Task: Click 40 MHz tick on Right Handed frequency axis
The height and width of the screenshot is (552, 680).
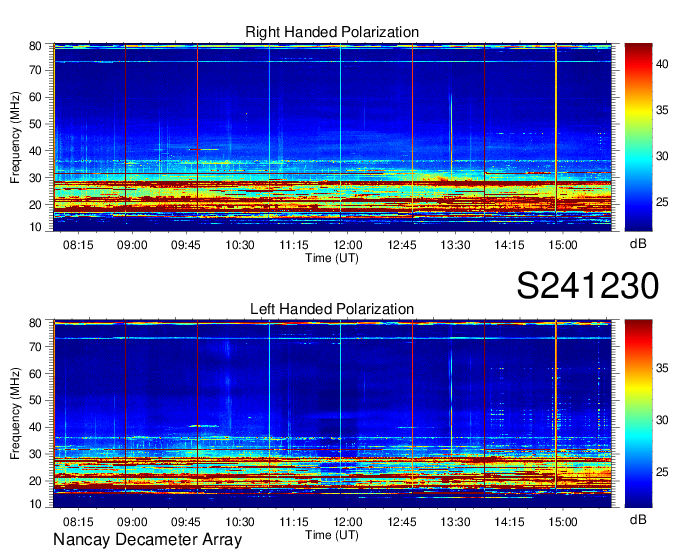Action: [x=36, y=151]
